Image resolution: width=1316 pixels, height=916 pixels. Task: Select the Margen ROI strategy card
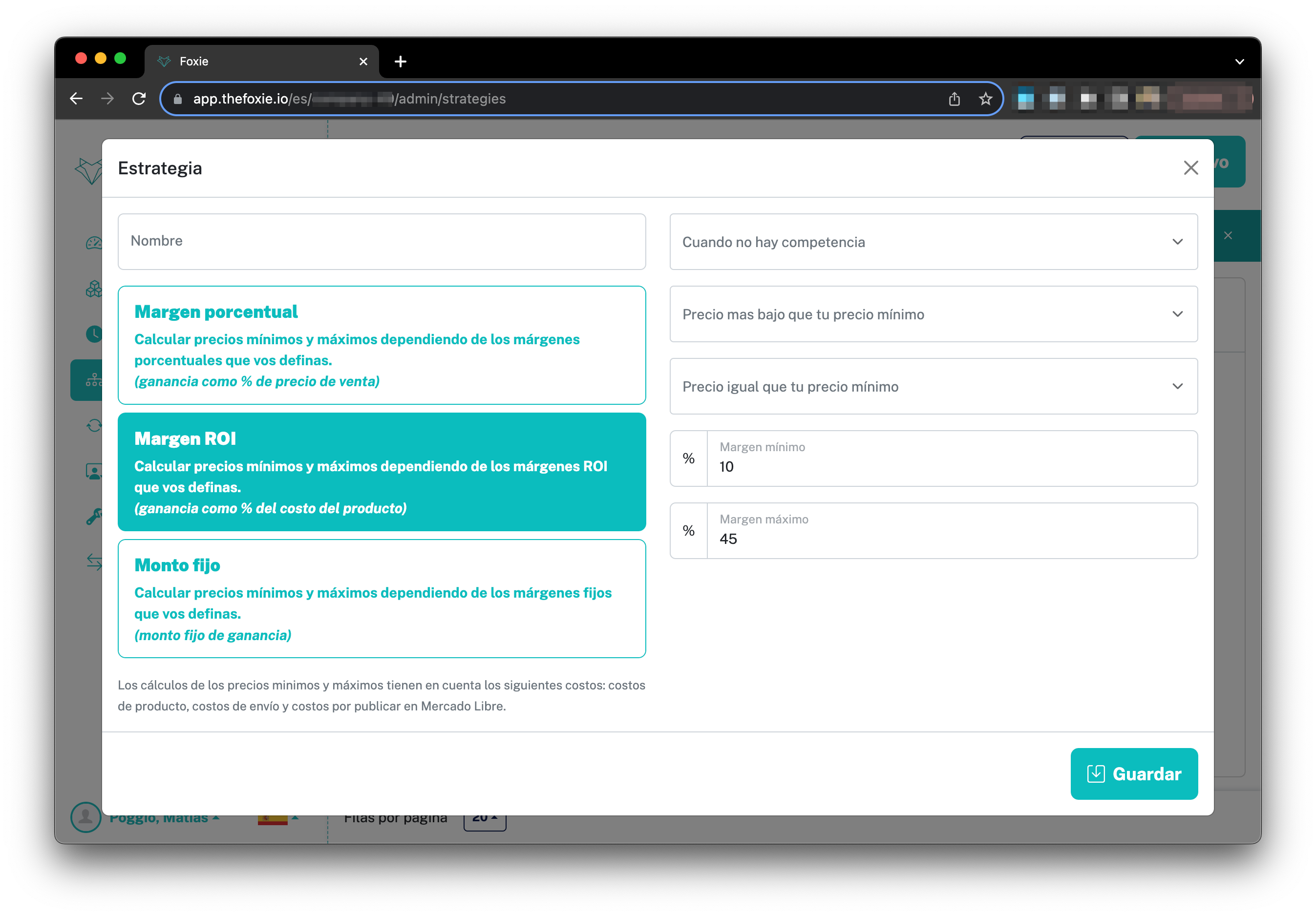382,472
